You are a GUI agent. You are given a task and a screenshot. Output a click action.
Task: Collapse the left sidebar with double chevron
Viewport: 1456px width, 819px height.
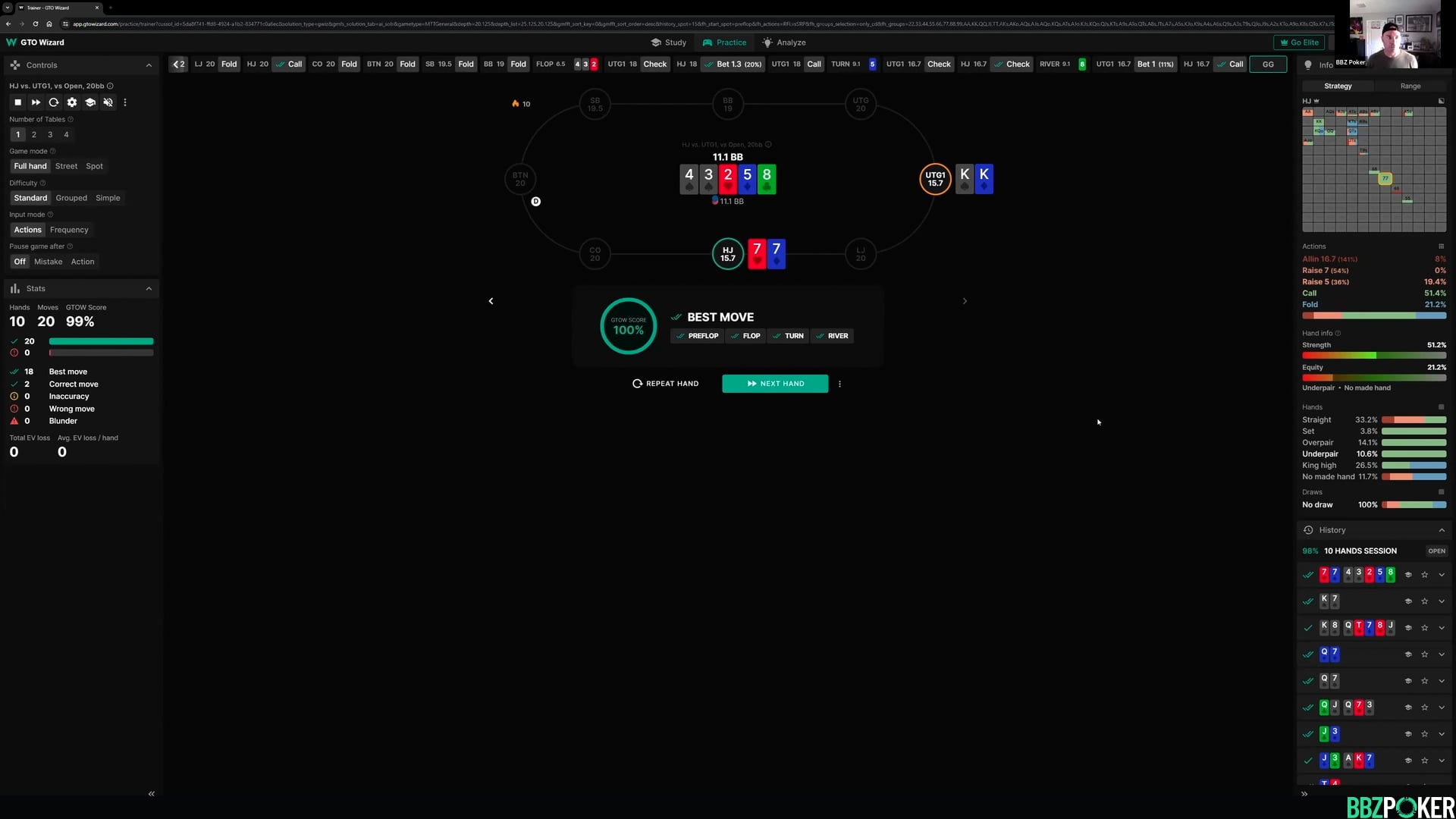(x=152, y=794)
